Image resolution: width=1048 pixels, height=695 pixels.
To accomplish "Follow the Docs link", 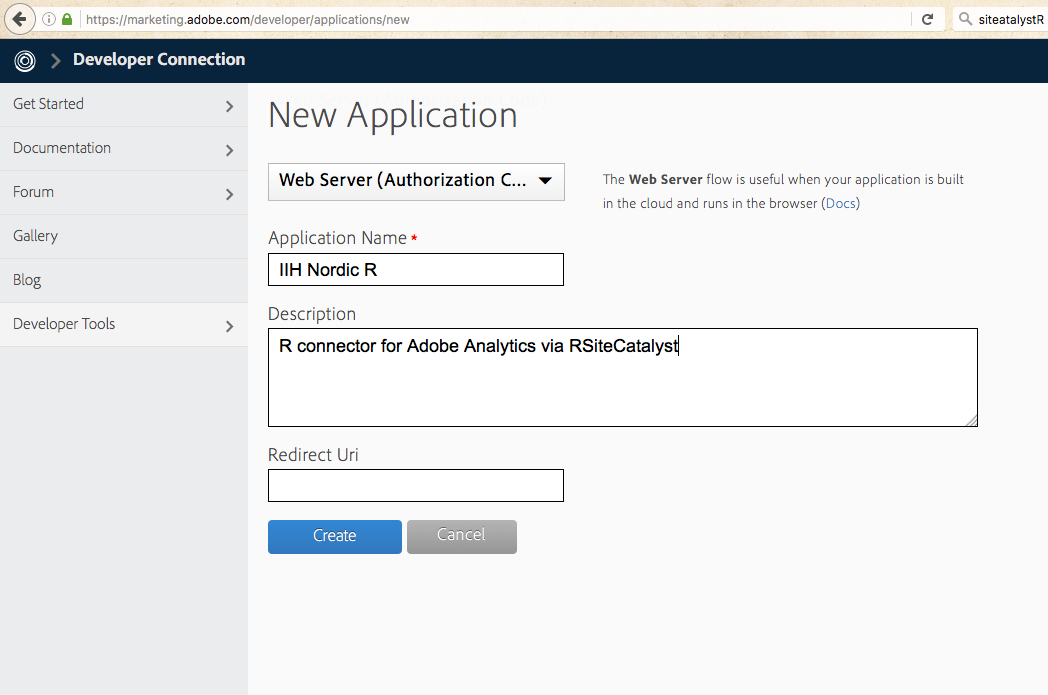I will pyautogui.click(x=840, y=203).
